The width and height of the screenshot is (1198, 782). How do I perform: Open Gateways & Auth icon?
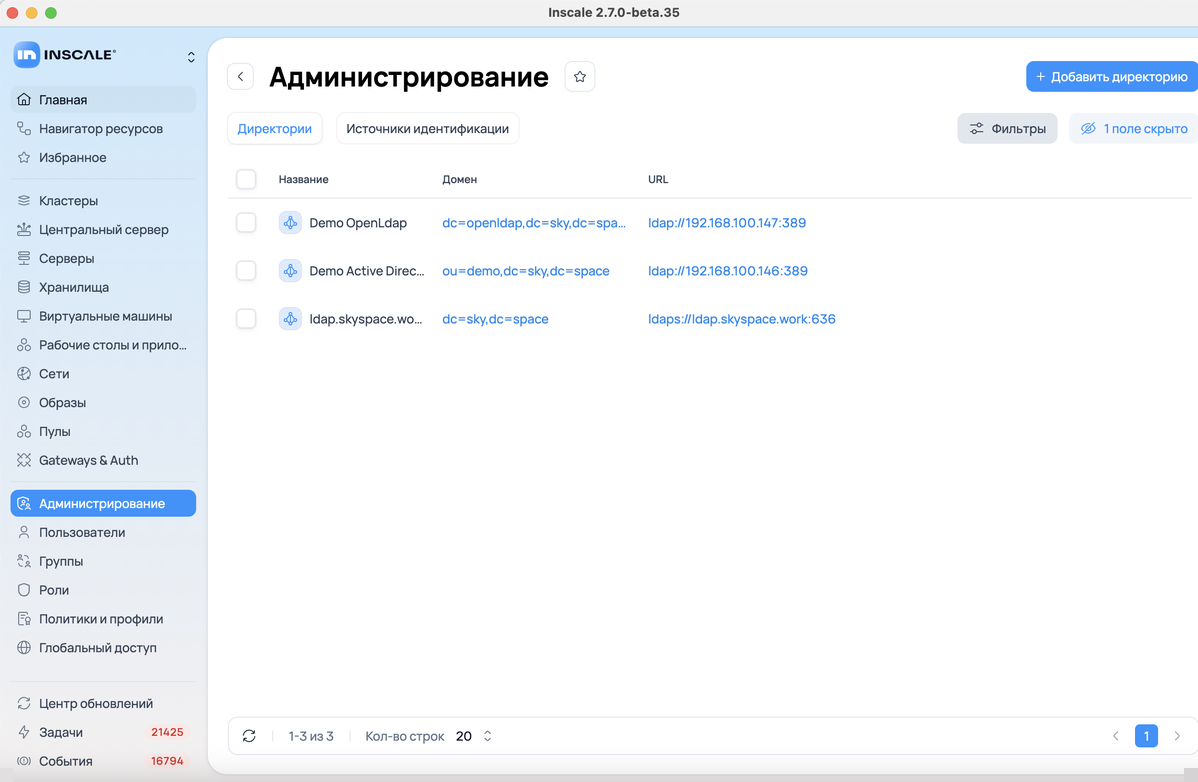(24, 460)
